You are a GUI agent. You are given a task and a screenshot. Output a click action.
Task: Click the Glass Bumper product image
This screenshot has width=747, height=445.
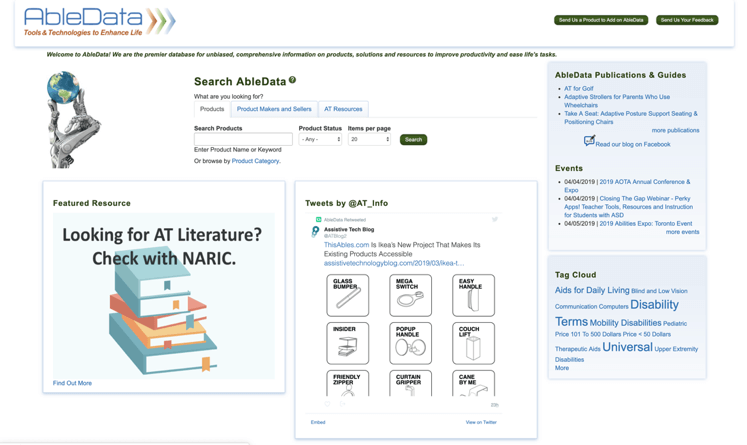pyautogui.click(x=348, y=295)
